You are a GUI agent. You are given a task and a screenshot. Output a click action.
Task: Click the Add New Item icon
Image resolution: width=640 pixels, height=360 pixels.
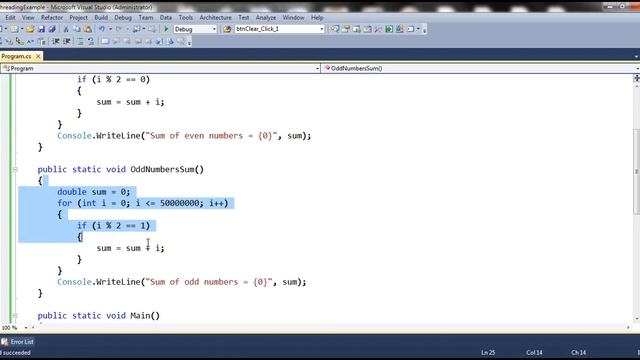coord(14,29)
